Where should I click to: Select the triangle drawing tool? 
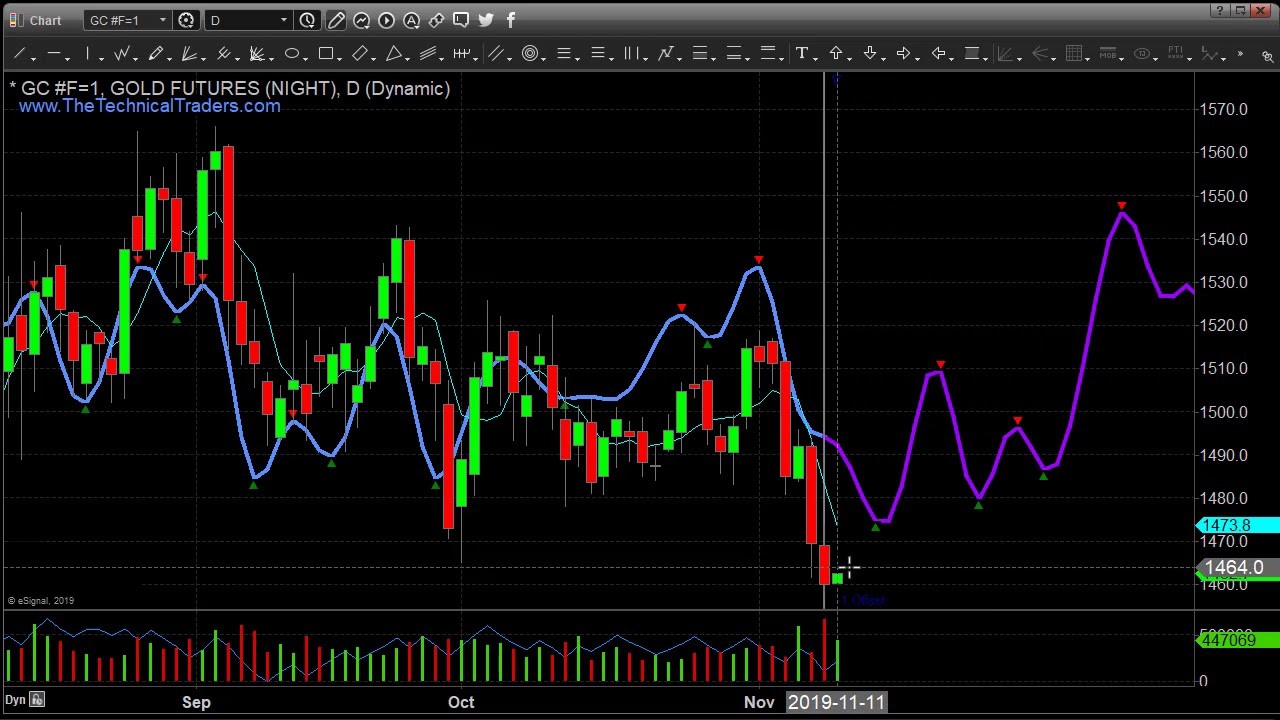pyautogui.click(x=393, y=54)
